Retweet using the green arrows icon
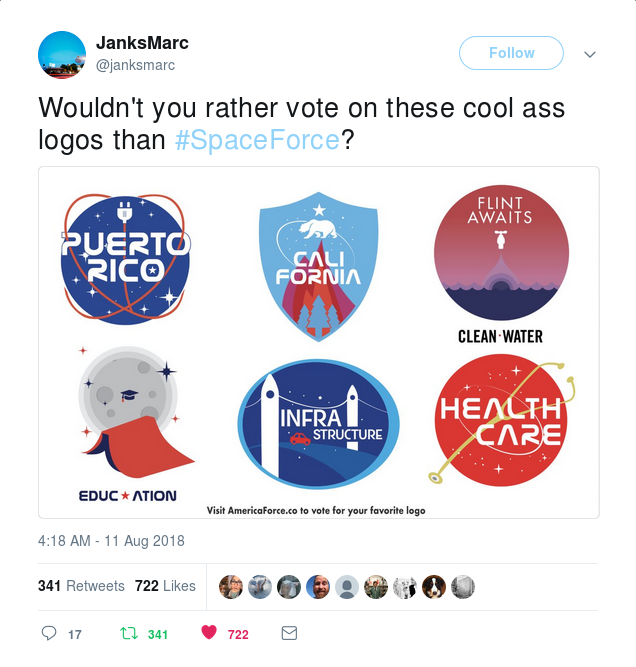Screen dimensions: 636x667 [x=128, y=633]
